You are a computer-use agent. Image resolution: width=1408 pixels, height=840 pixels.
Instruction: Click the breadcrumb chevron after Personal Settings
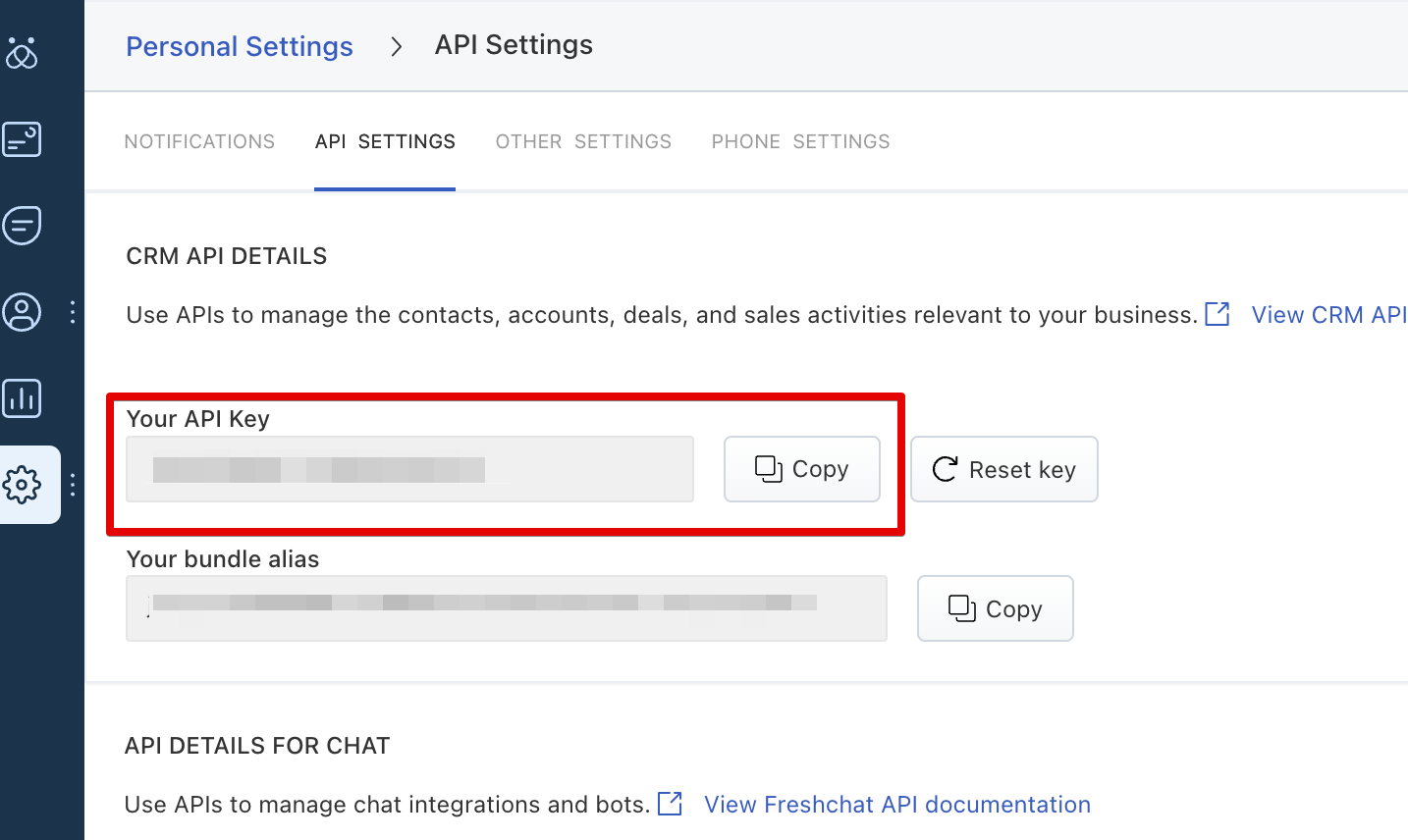(x=396, y=47)
